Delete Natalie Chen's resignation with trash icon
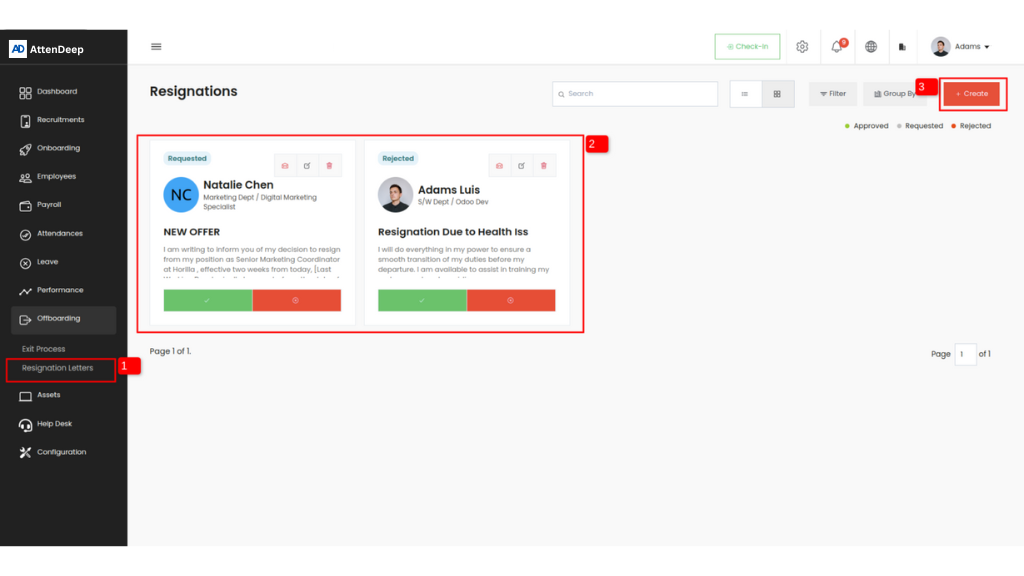 point(329,165)
